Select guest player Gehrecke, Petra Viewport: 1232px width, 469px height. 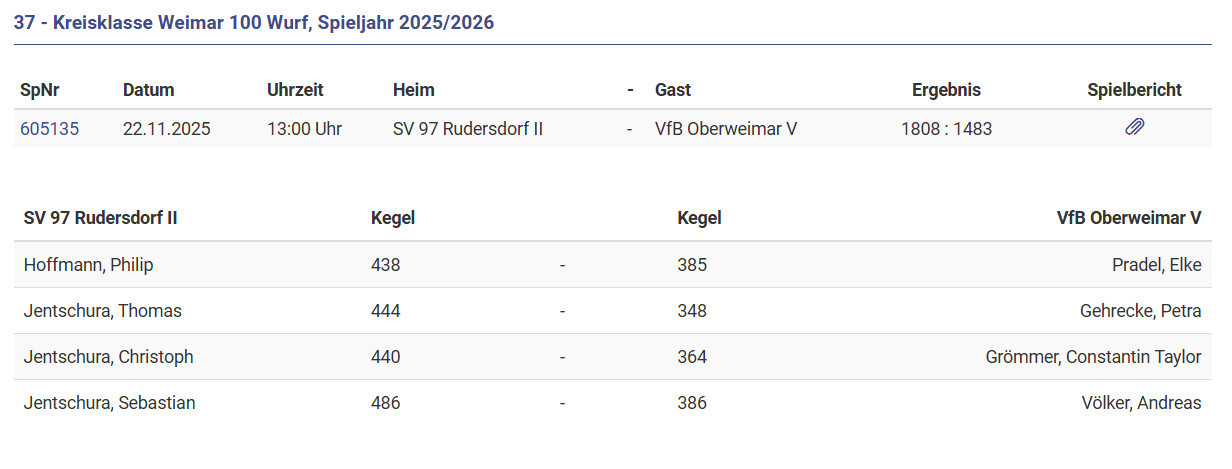(x=1140, y=311)
